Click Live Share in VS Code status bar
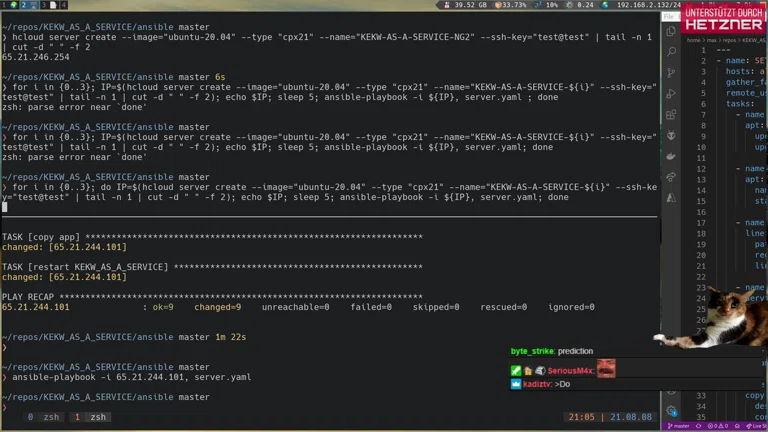The width and height of the screenshot is (768, 432). point(757,426)
